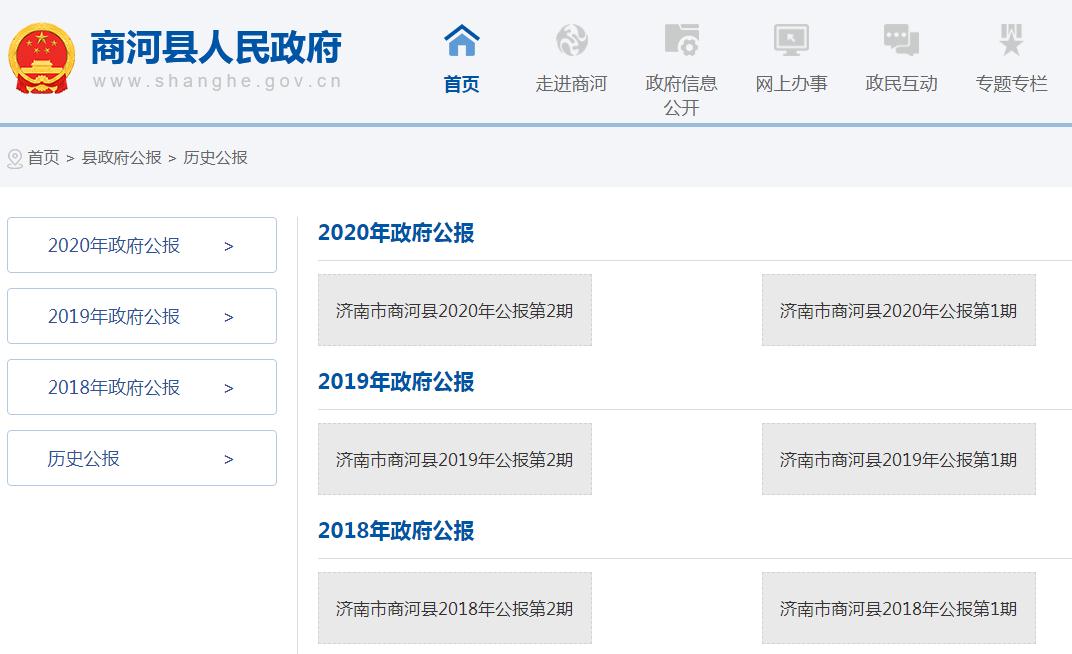Image resolution: width=1072 pixels, height=654 pixels.
Task: Click the www.shanghe.gov.cn address text
Action: click(217, 81)
